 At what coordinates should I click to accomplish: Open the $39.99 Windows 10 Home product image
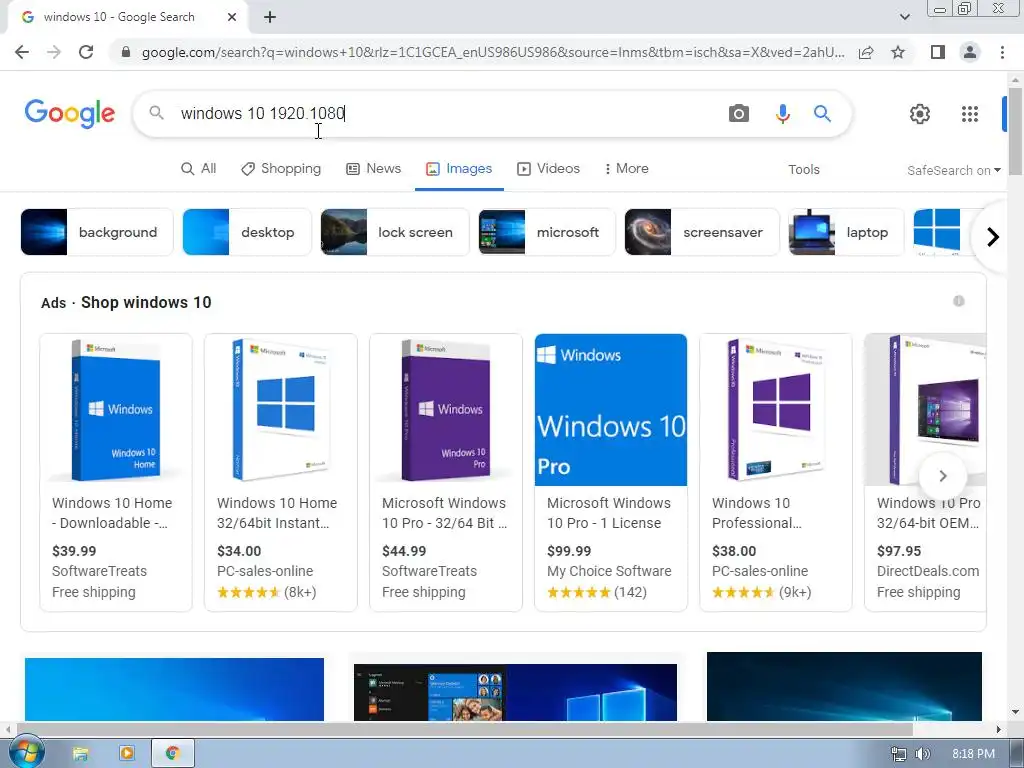tap(116, 410)
